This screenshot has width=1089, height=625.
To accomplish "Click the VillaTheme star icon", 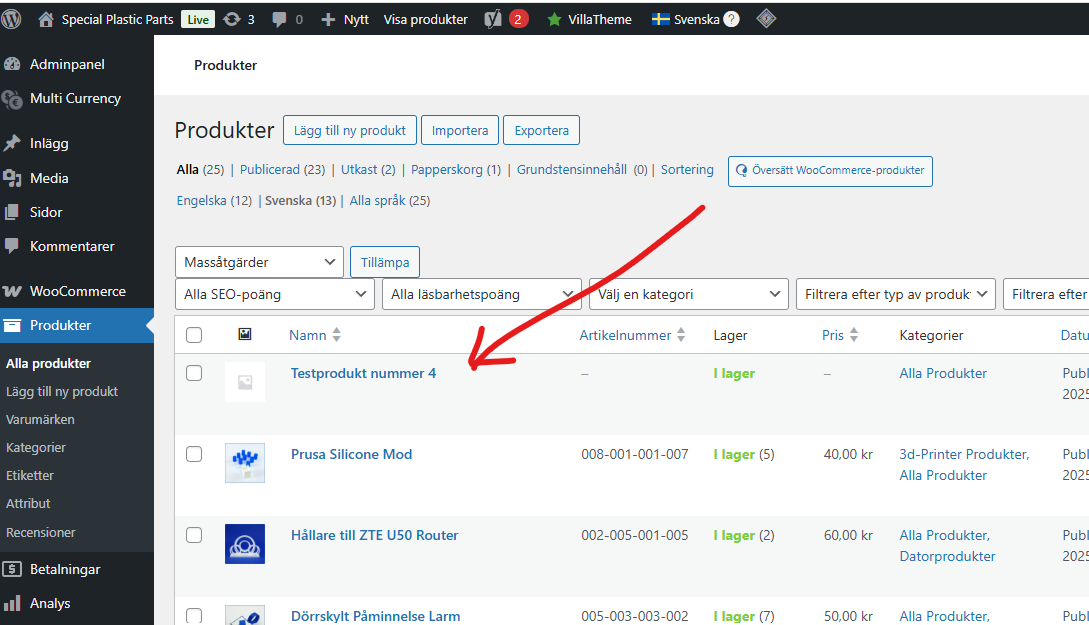I will tap(554, 19).
